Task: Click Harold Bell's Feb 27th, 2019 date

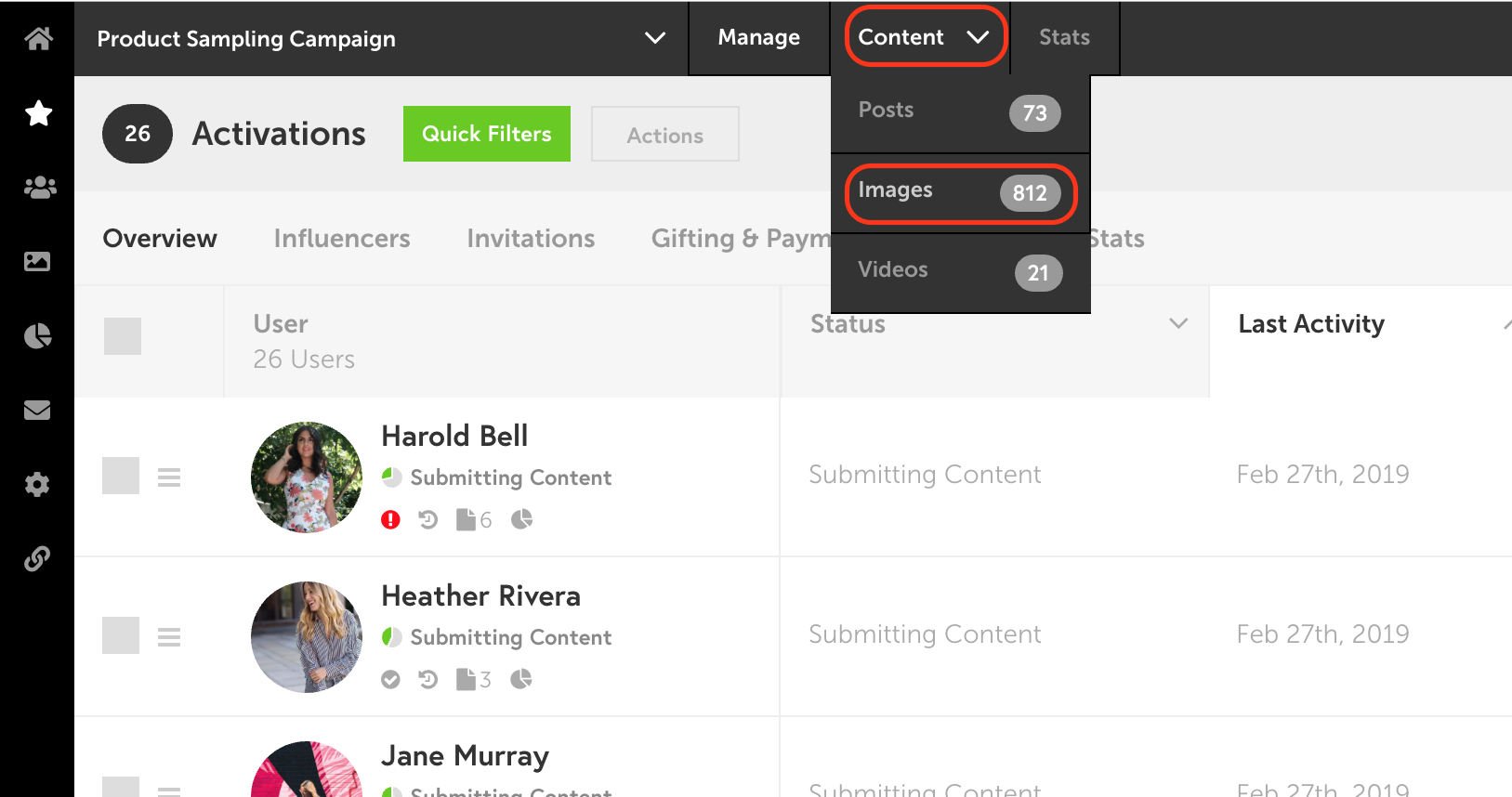Action: (x=1322, y=475)
